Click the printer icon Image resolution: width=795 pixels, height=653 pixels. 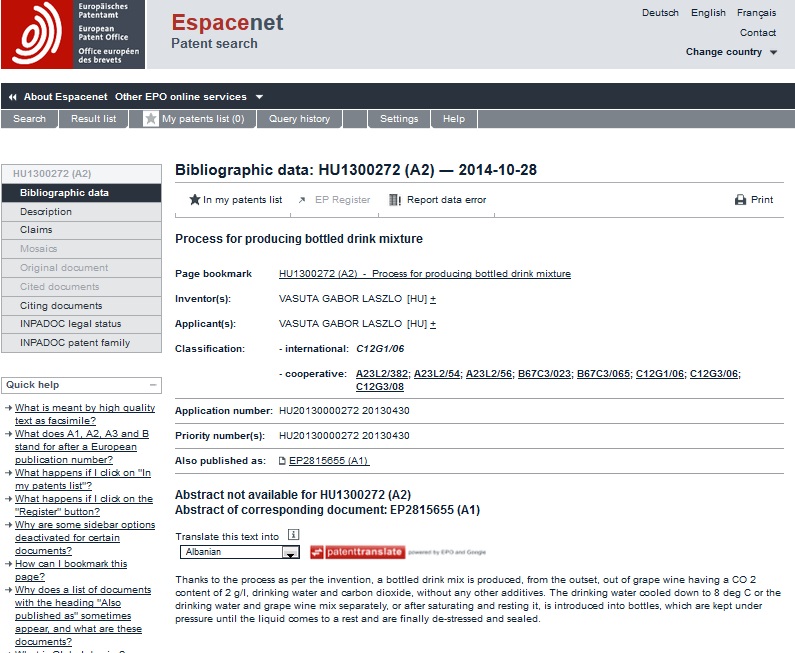(x=741, y=200)
